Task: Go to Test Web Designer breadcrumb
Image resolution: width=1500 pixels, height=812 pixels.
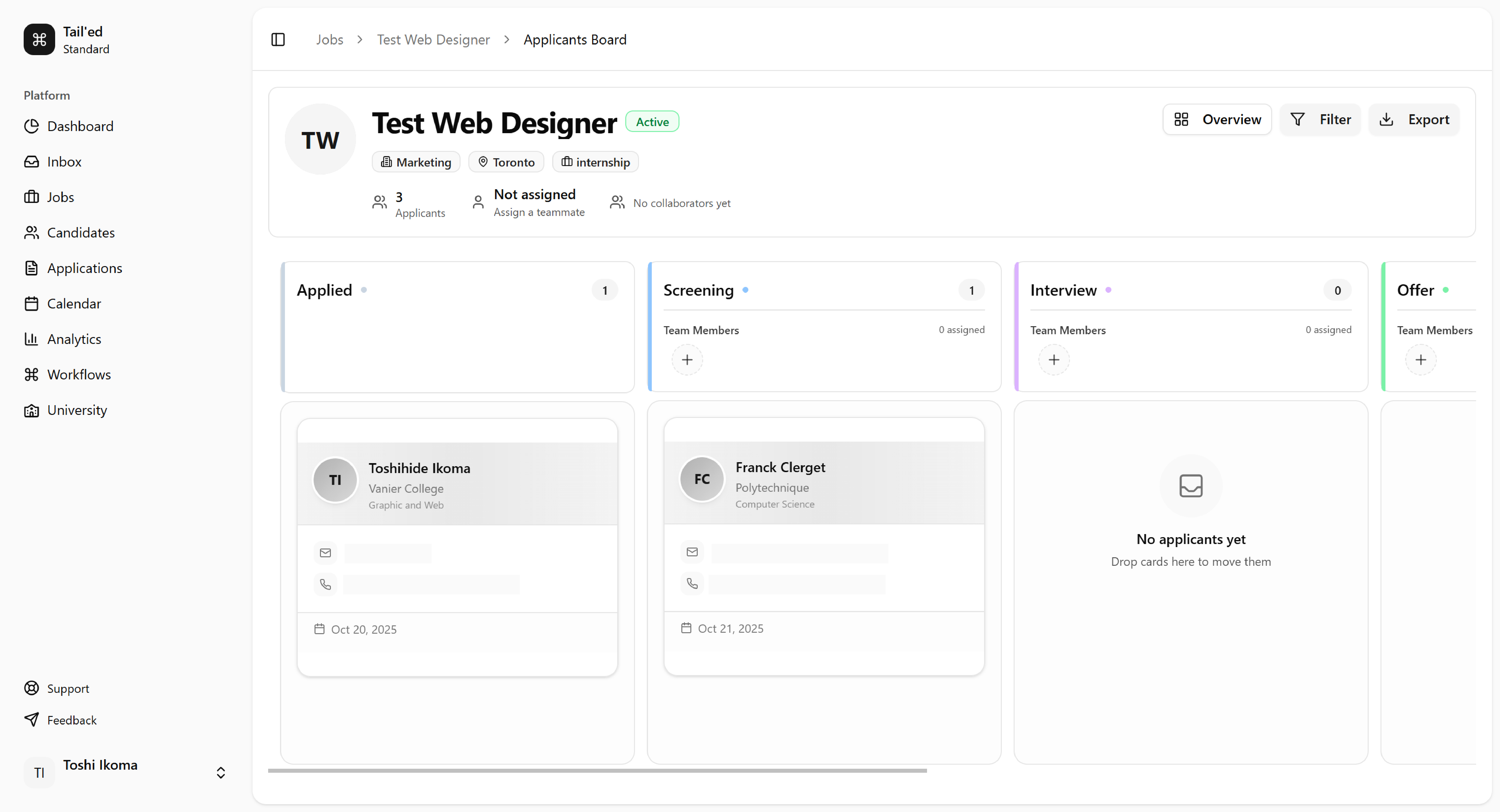Action: pos(433,40)
